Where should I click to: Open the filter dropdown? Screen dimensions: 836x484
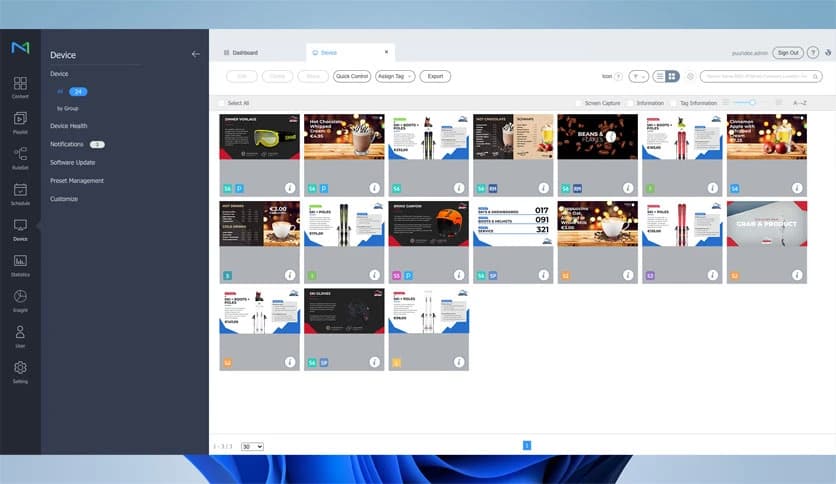click(638, 76)
